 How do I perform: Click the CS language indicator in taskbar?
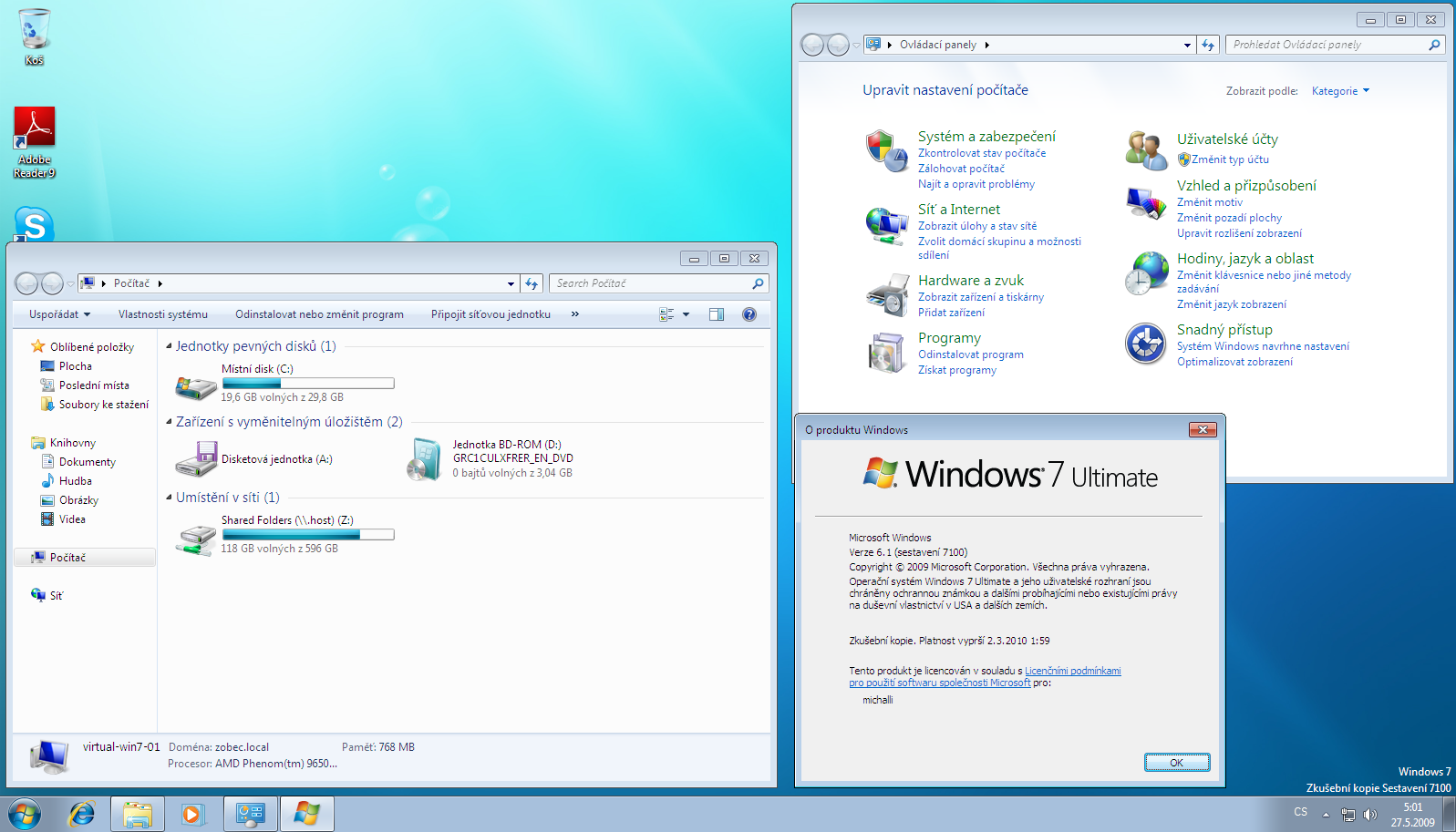[x=1301, y=812]
